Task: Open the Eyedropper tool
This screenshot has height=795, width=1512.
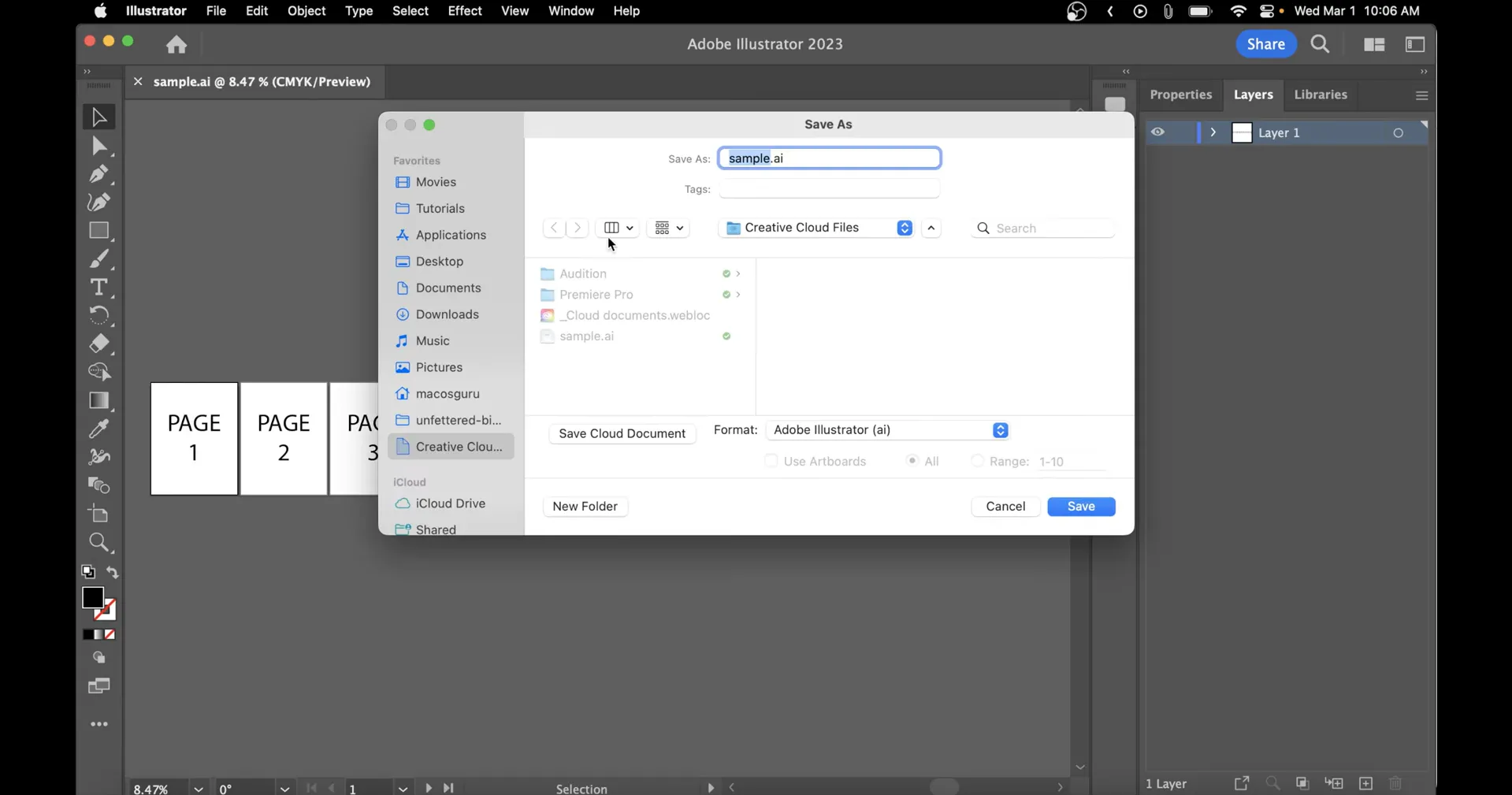Action: tap(98, 428)
